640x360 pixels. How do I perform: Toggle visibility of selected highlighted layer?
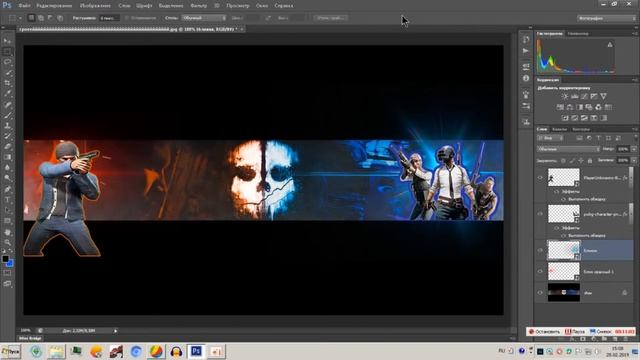pos(540,250)
